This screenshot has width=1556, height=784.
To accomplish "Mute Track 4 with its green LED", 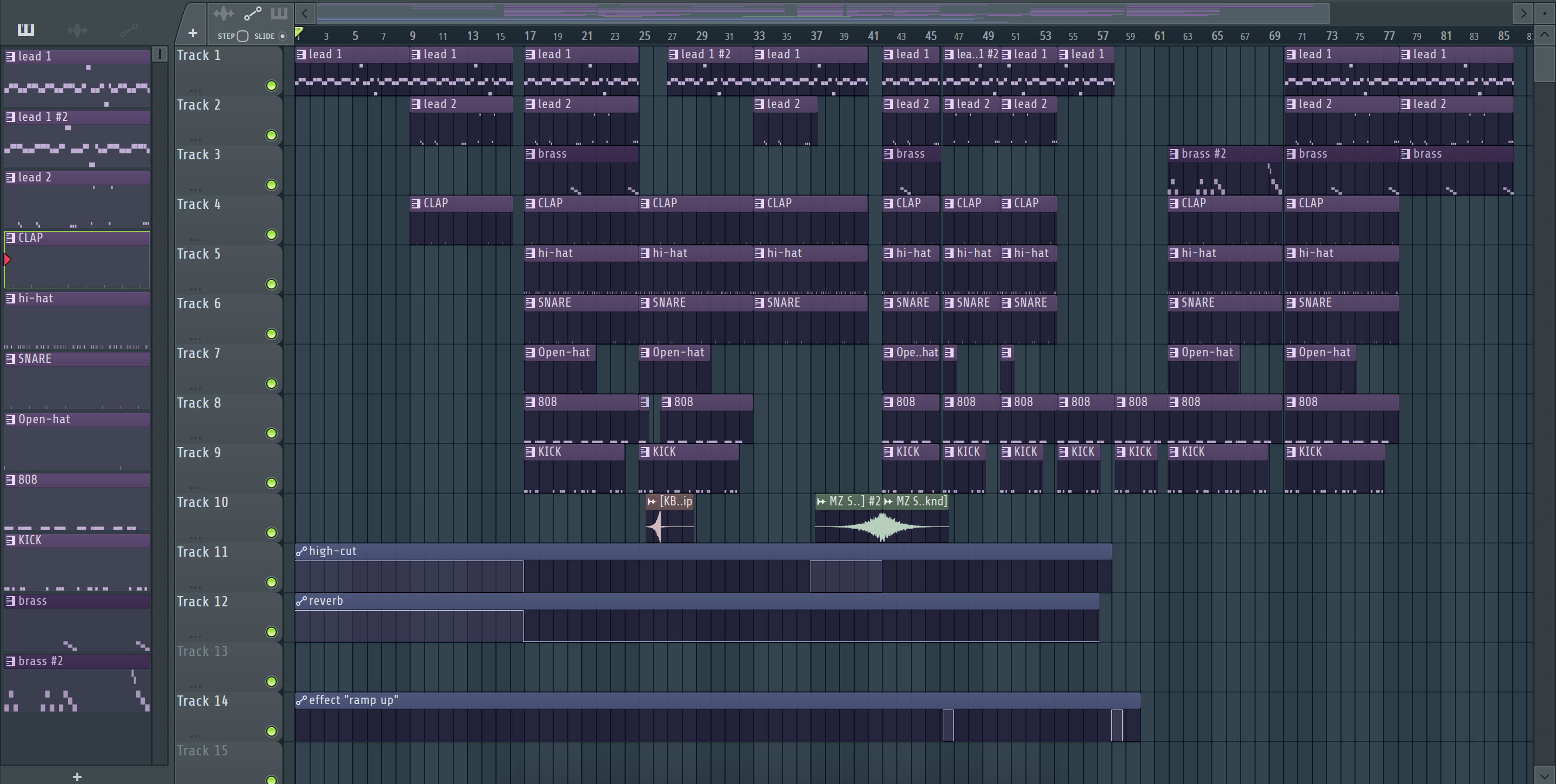I will [272, 235].
